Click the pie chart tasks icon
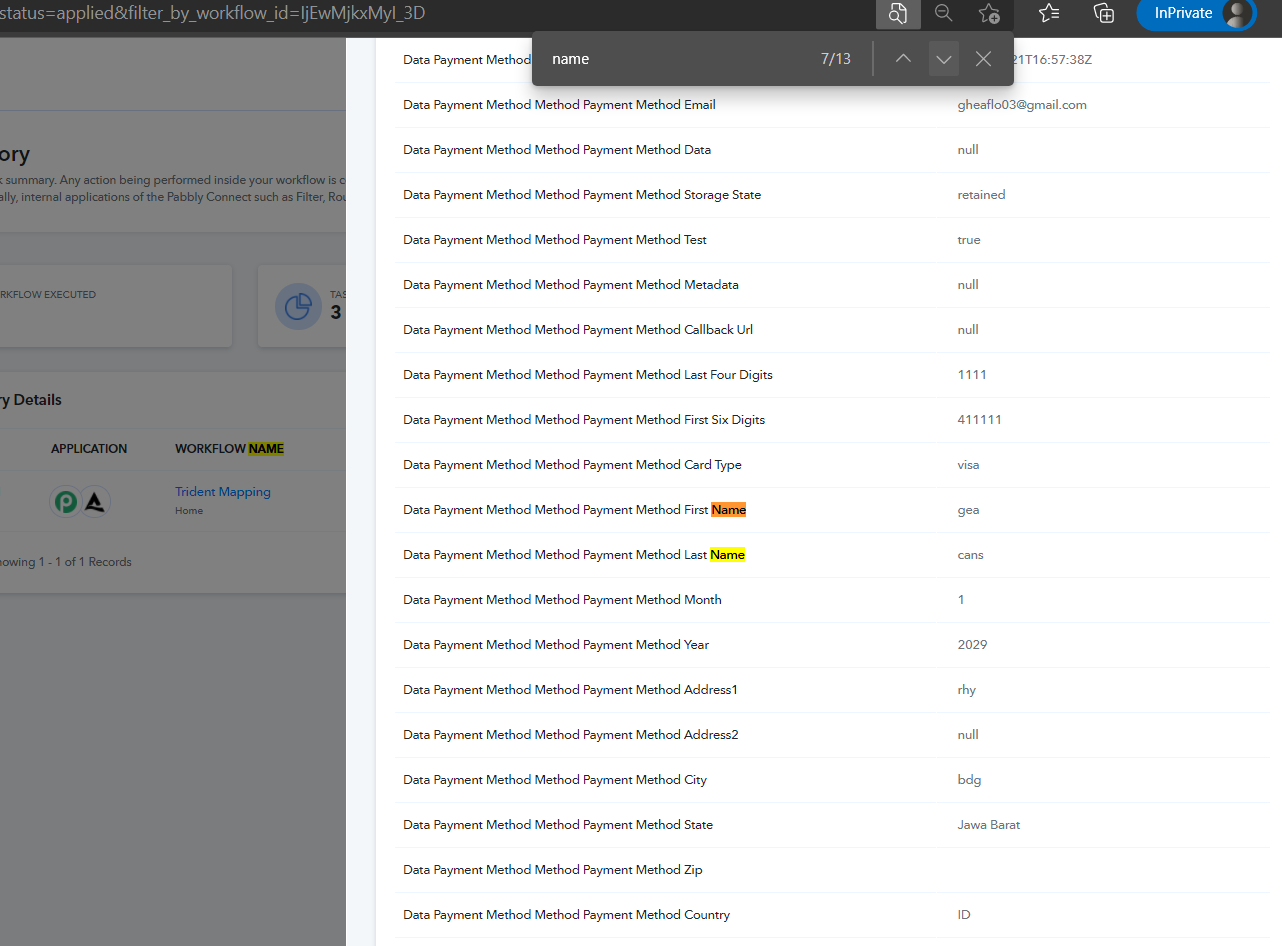Viewport: 1282px width, 946px height. point(297,306)
